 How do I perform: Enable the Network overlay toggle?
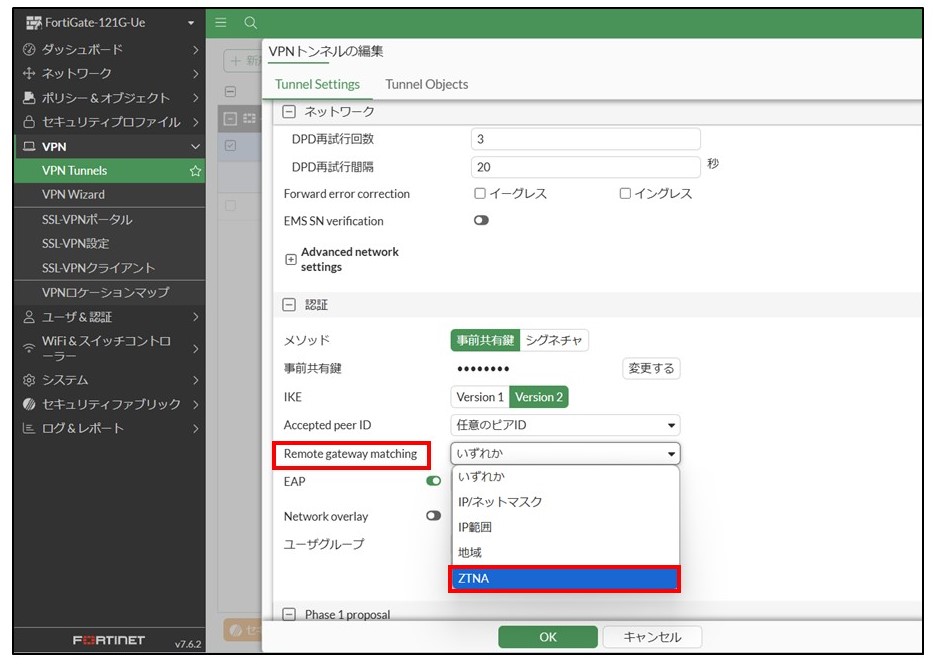click(433, 516)
